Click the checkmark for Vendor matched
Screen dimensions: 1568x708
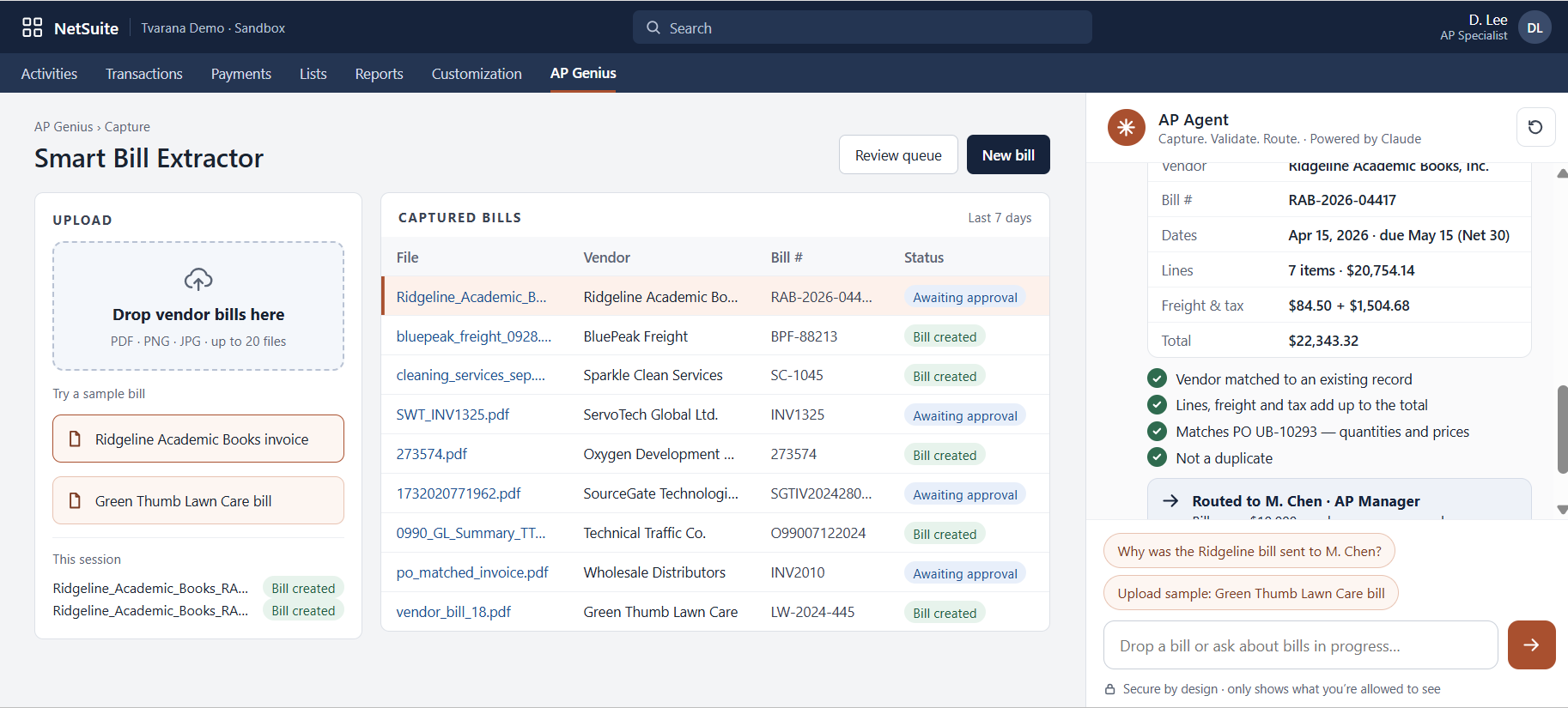click(x=1157, y=378)
